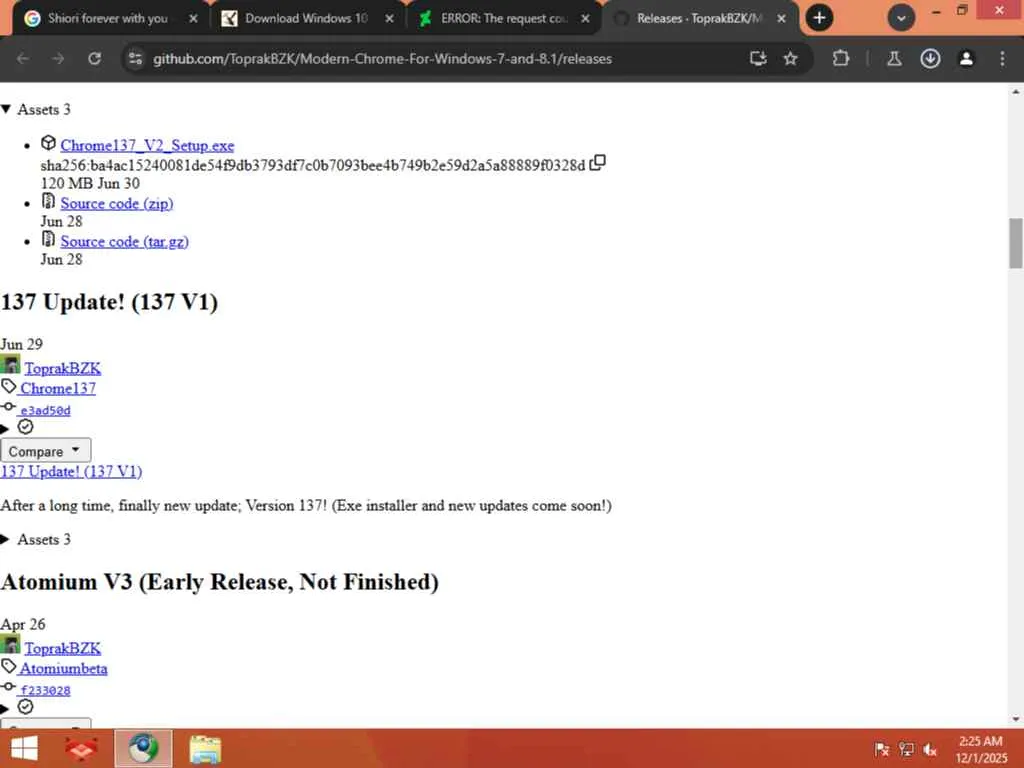This screenshot has height=768, width=1024.
Task: Click the muted volume tray icon
Action: point(930,750)
